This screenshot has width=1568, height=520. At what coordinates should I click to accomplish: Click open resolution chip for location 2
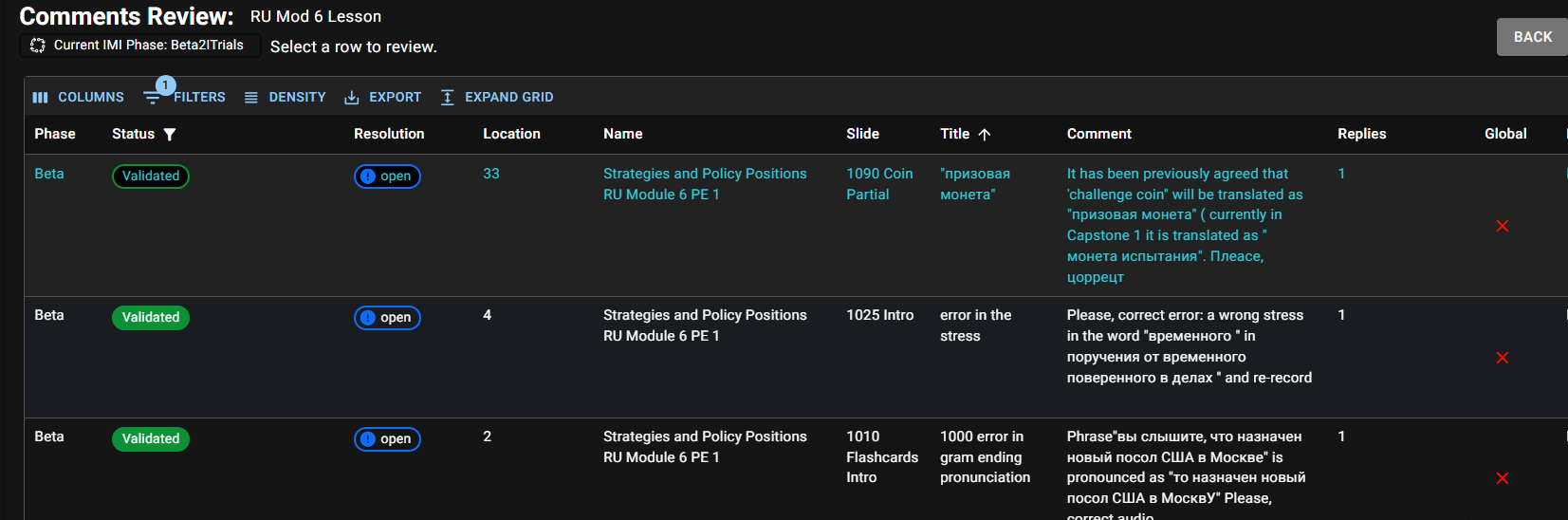tap(387, 439)
